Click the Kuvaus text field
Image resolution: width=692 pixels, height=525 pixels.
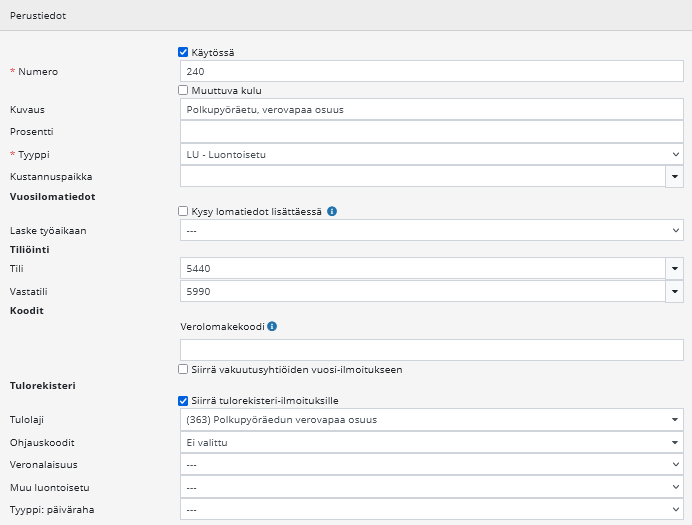tap(431, 109)
